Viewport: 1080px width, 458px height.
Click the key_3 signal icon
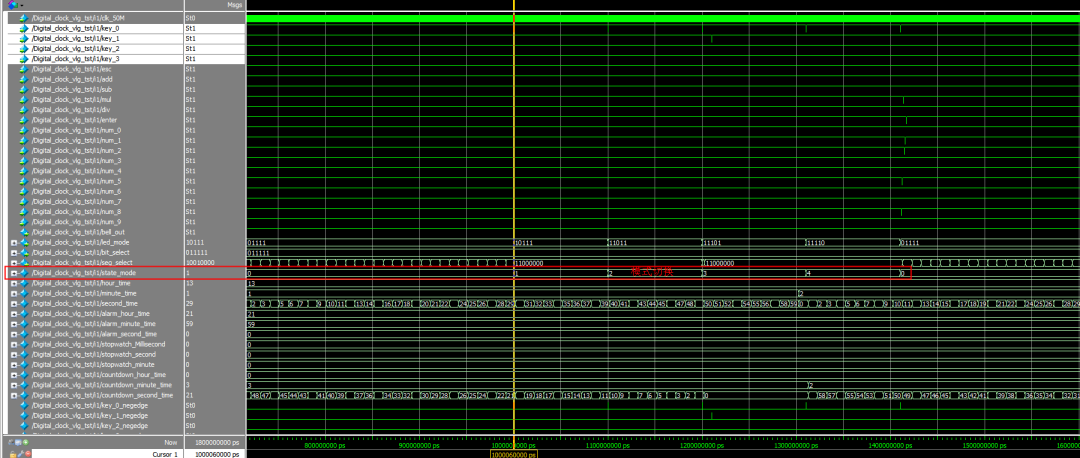24,59
